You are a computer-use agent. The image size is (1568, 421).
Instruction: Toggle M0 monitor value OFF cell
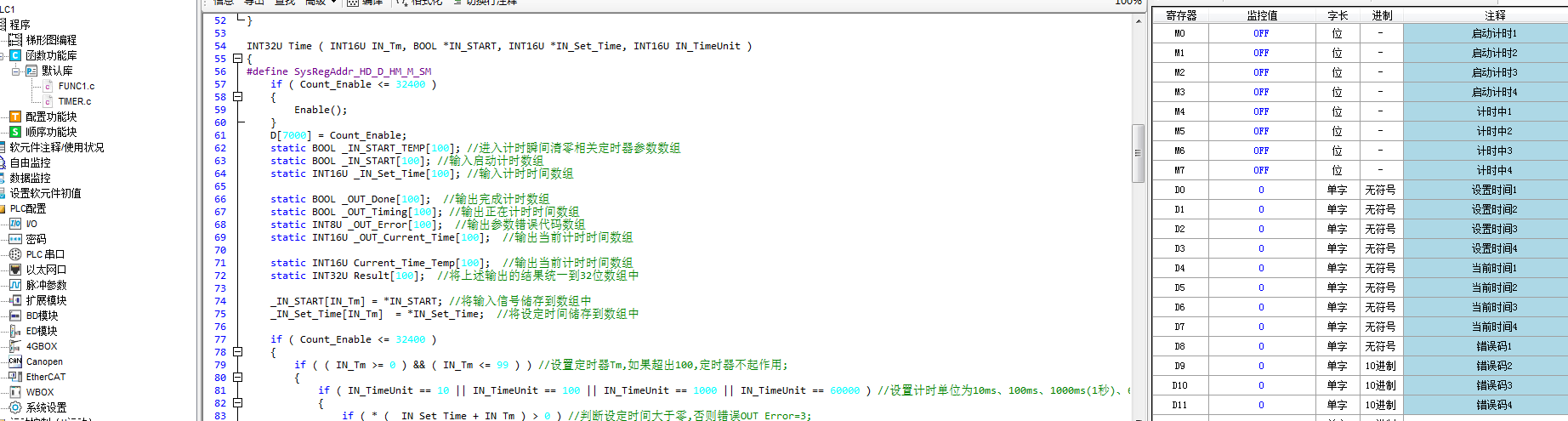coord(1261,33)
